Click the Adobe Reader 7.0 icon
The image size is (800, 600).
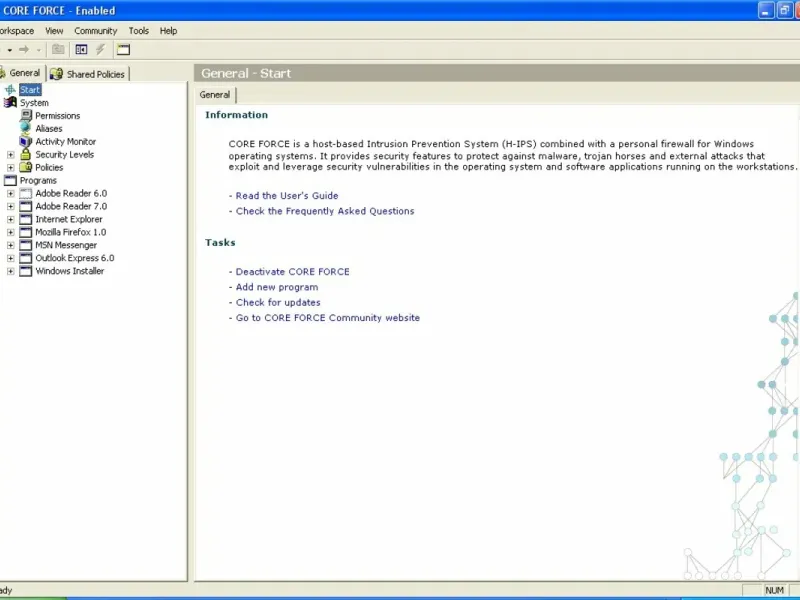point(26,206)
